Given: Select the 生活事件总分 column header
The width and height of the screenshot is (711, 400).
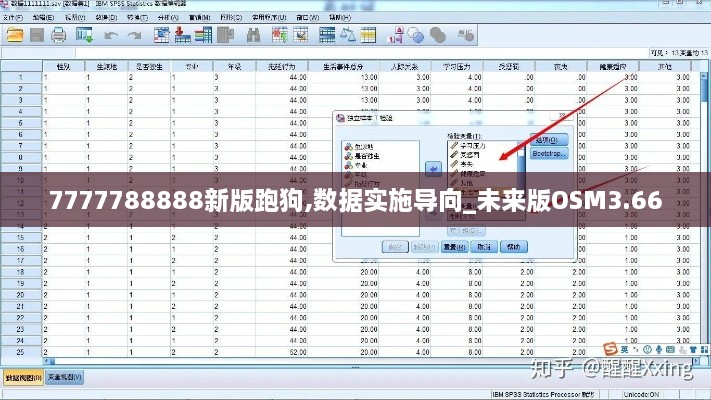Looking at the screenshot, I should tap(343, 67).
